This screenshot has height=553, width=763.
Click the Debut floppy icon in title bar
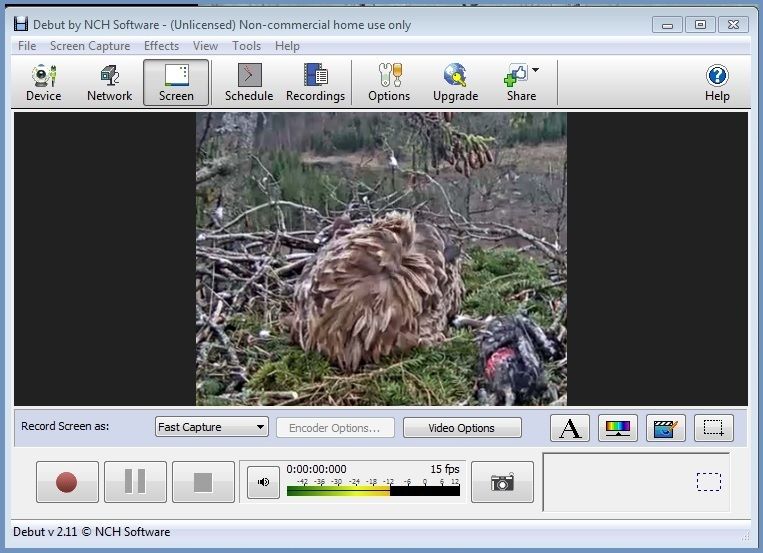point(20,24)
